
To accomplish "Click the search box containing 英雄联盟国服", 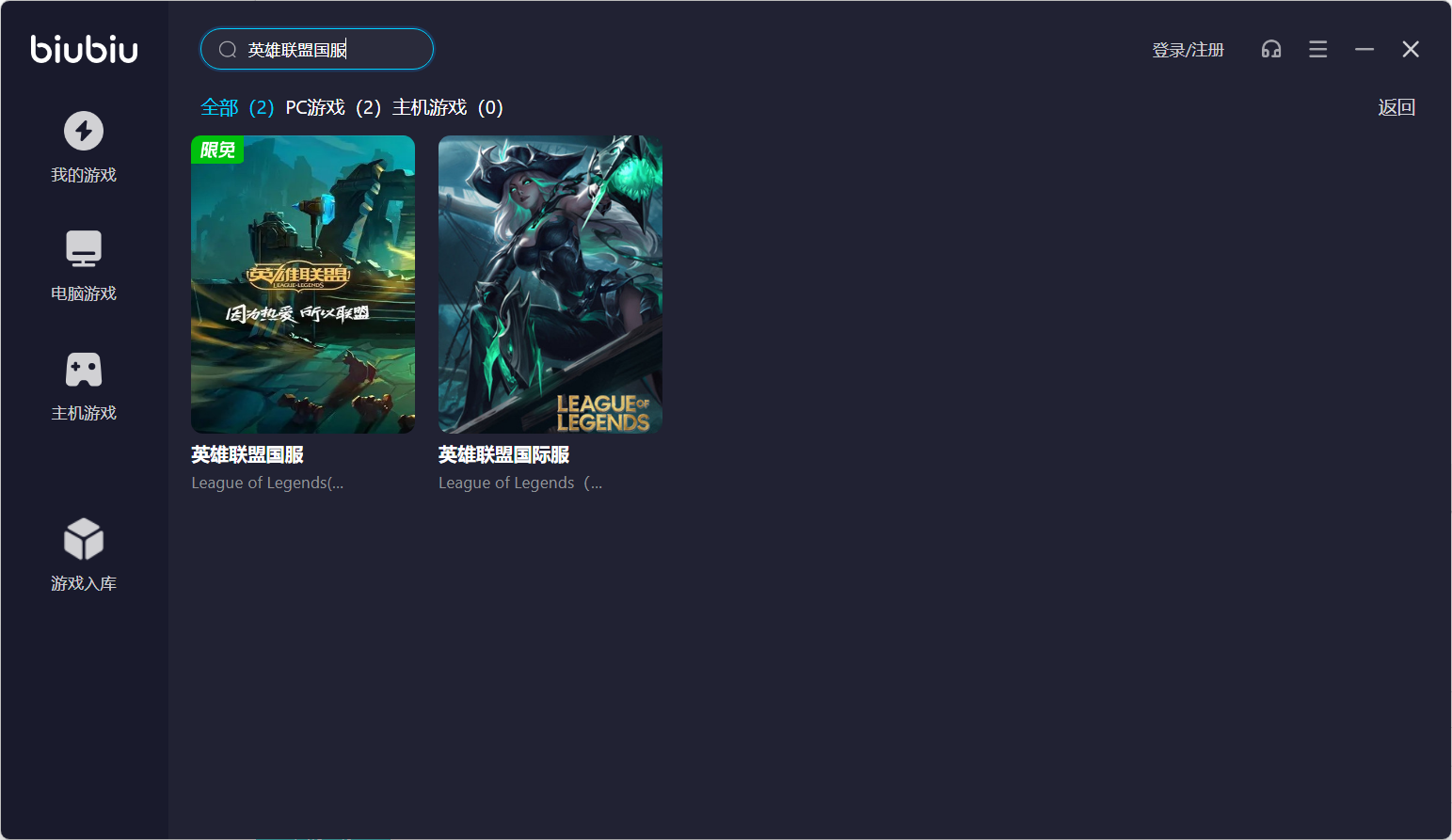I will (317, 49).
